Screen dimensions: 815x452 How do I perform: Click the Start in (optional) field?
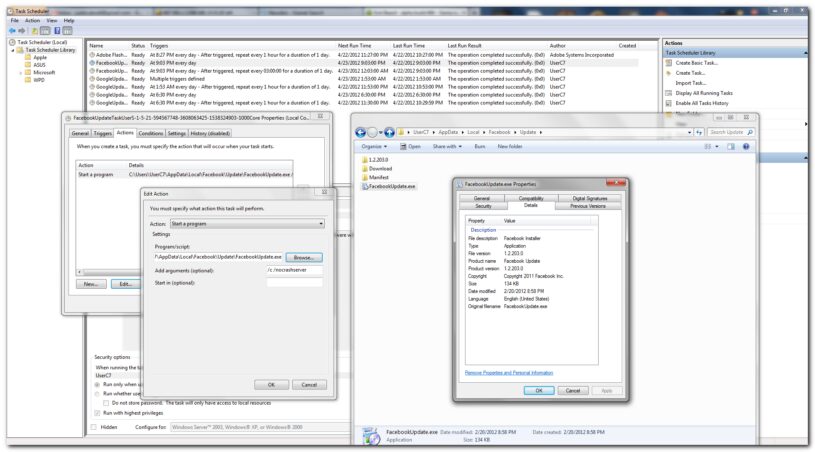(x=295, y=283)
